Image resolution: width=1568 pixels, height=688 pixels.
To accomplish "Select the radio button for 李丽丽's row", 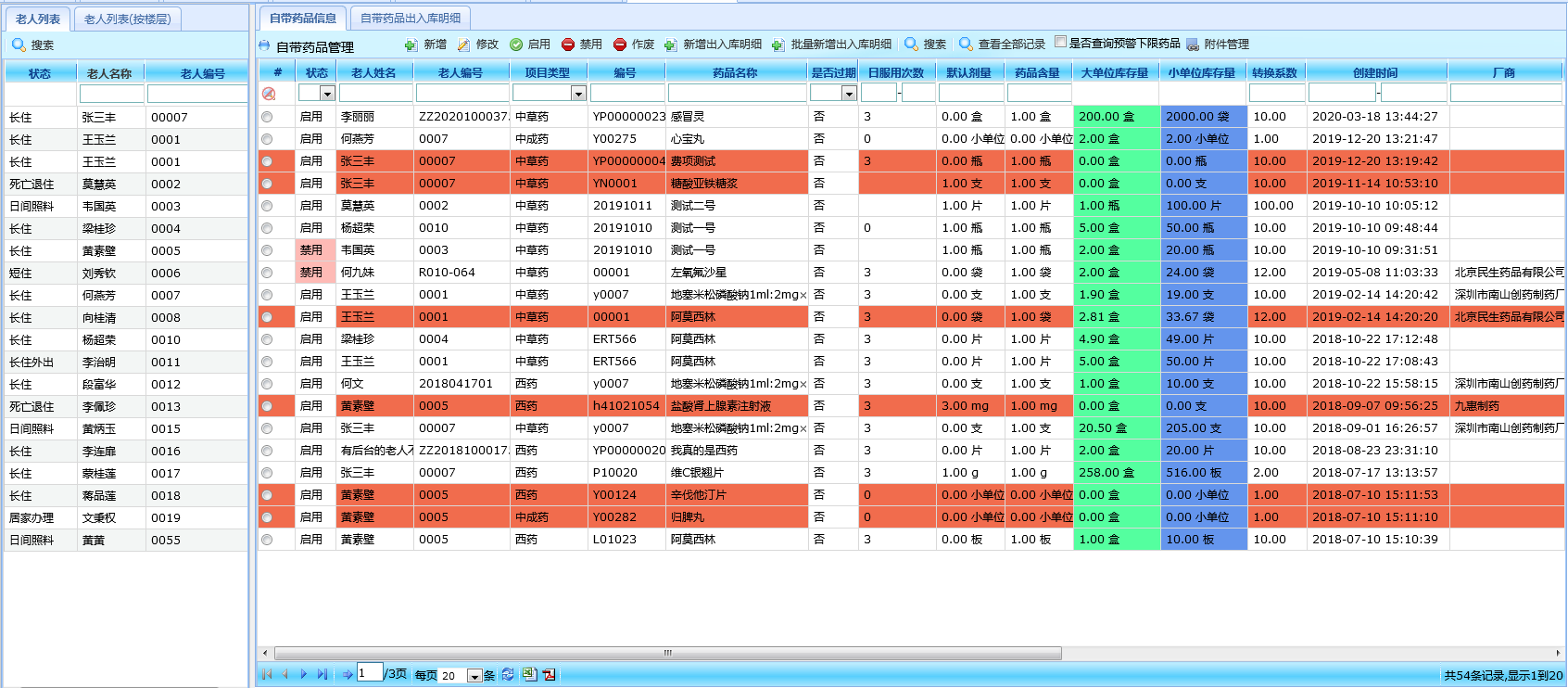I will click(267, 117).
